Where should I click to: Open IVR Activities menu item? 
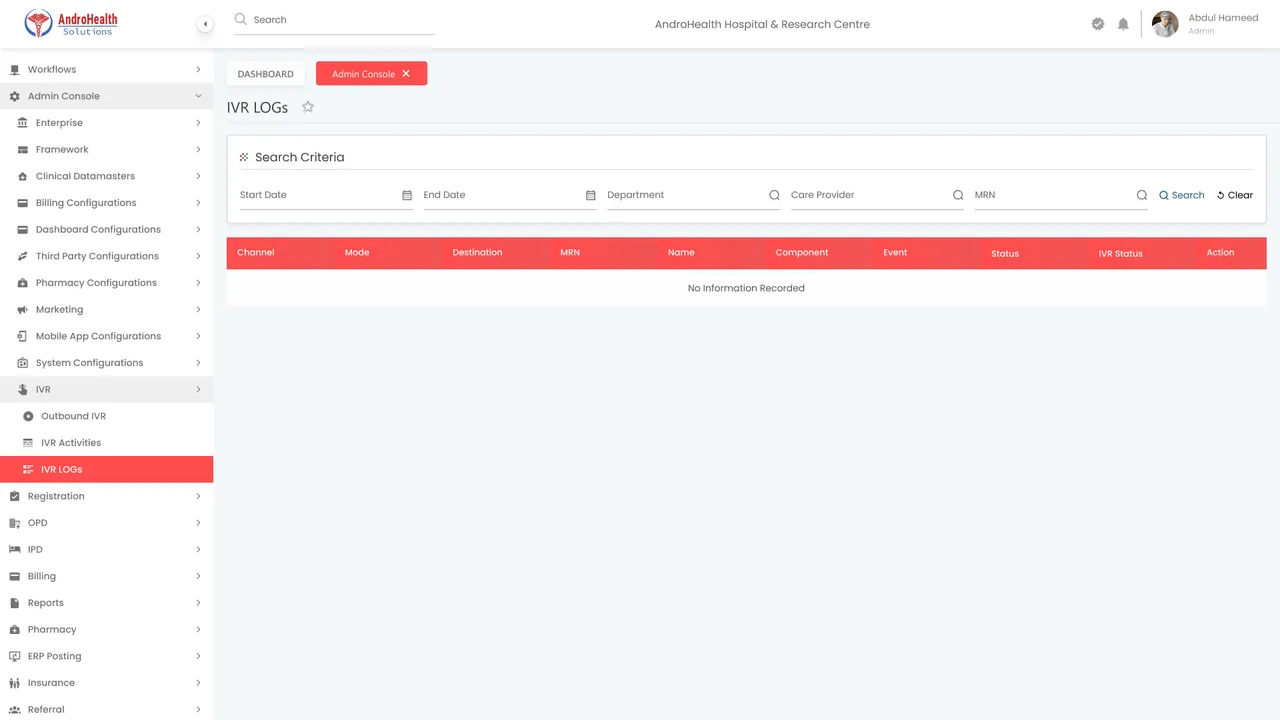pyautogui.click(x=106, y=443)
